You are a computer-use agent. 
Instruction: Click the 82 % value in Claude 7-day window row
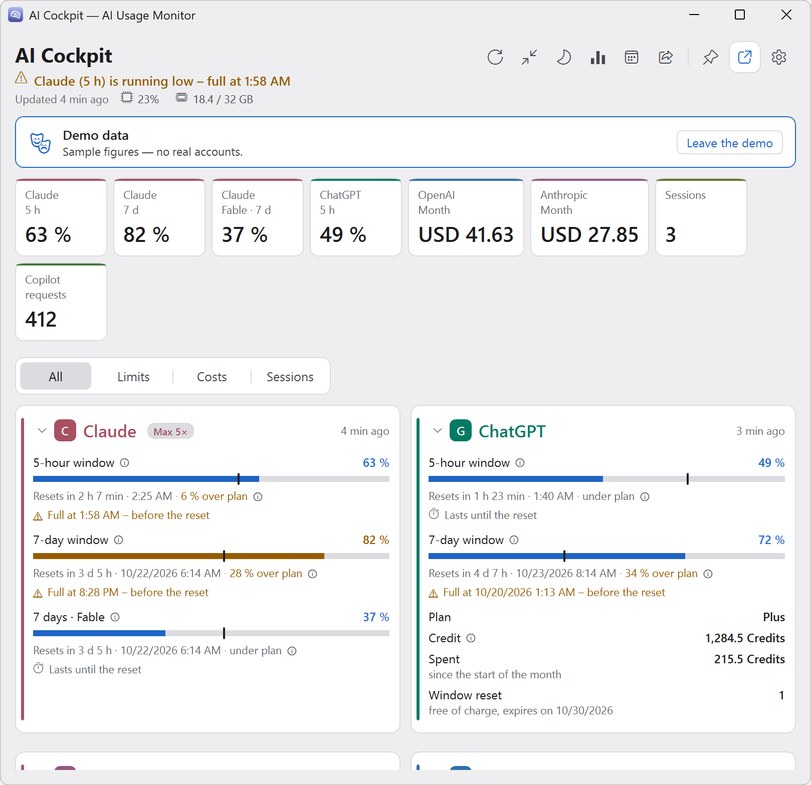376,540
